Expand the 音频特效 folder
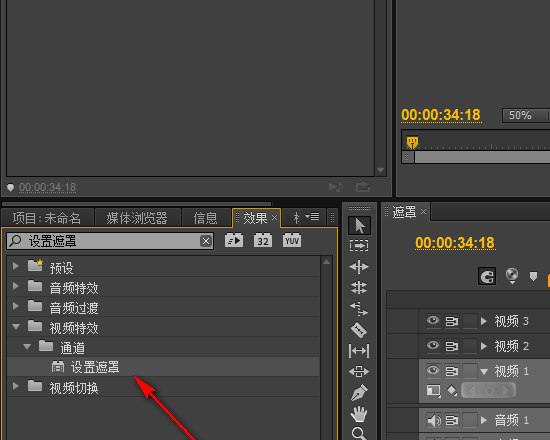The height and width of the screenshot is (440, 550). 15,286
